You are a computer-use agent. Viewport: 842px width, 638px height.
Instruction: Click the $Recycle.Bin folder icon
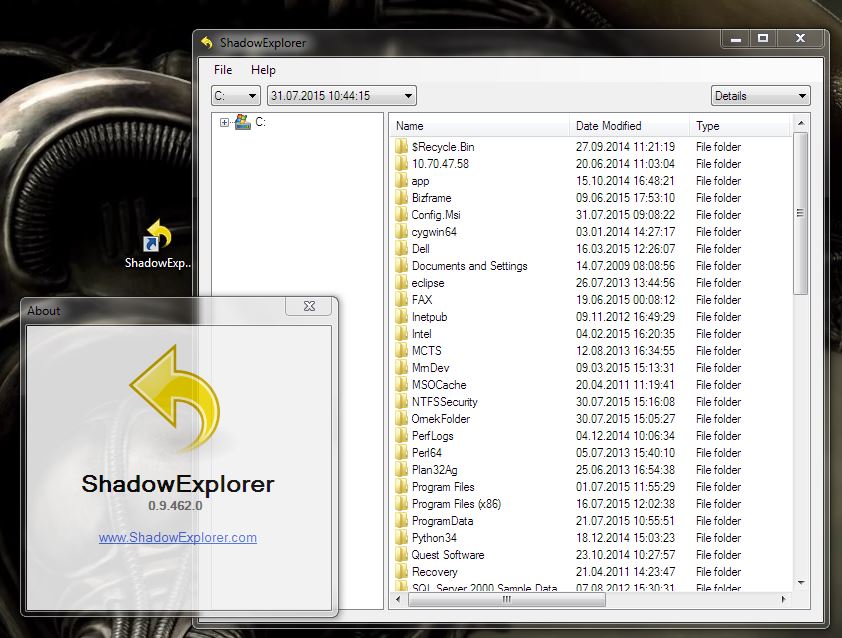tap(401, 147)
